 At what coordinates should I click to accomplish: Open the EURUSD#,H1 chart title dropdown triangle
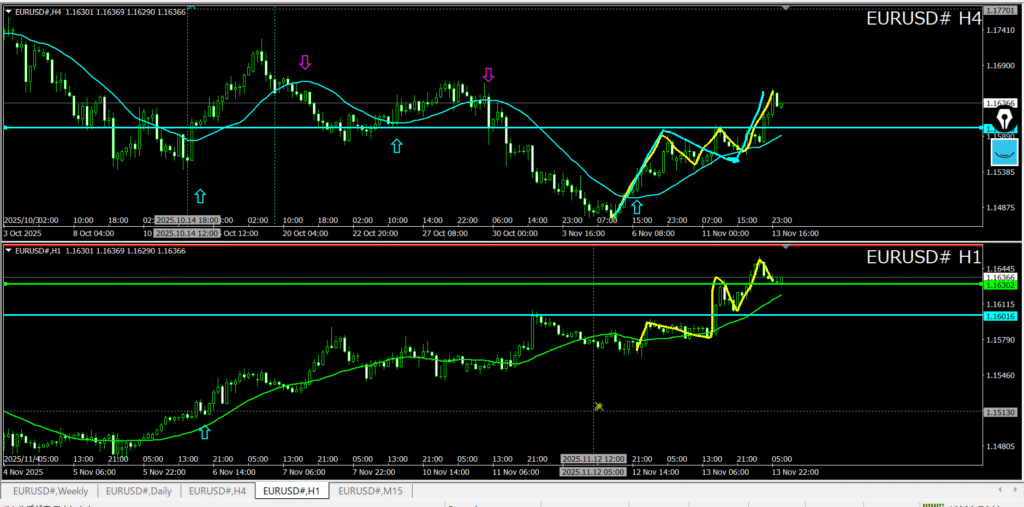pos(9,250)
